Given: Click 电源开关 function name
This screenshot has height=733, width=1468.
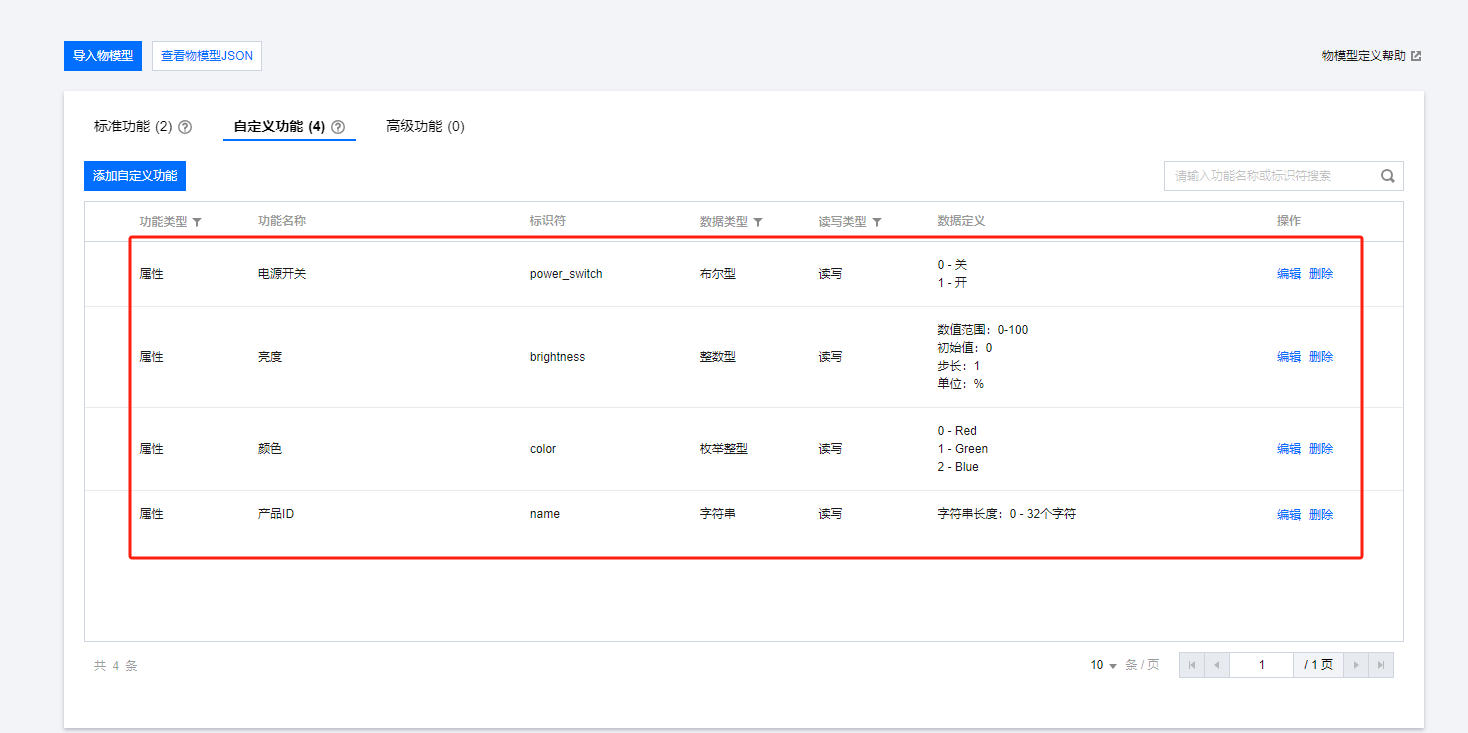Looking at the screenshot, I should pos(282,274).
